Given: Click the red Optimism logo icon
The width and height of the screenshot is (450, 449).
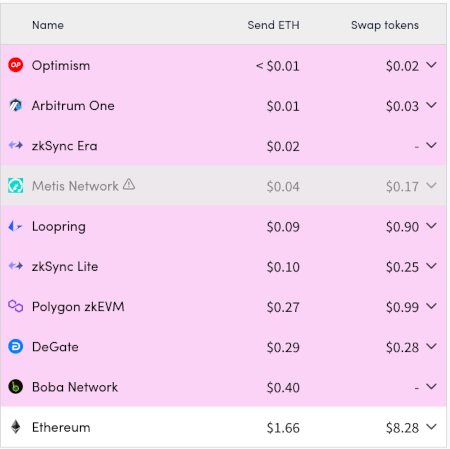Looking at the screenshot, I should pyautogui.click(x=16, y=65).
